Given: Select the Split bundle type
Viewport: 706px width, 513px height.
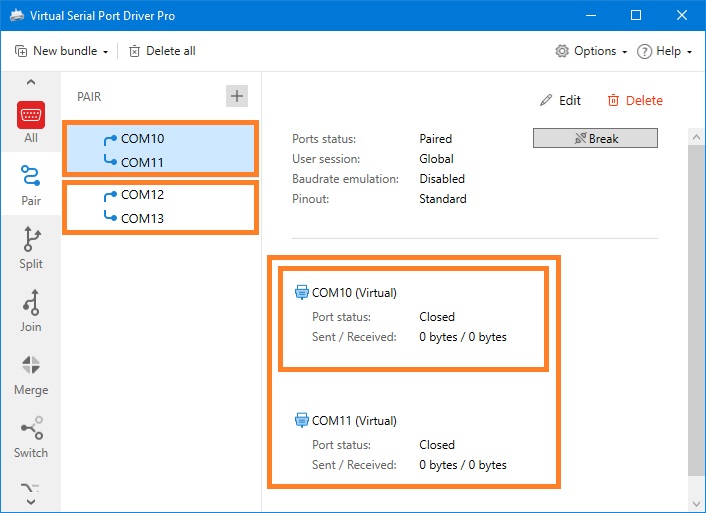Looking at the screenshot, I should [31, 248].
